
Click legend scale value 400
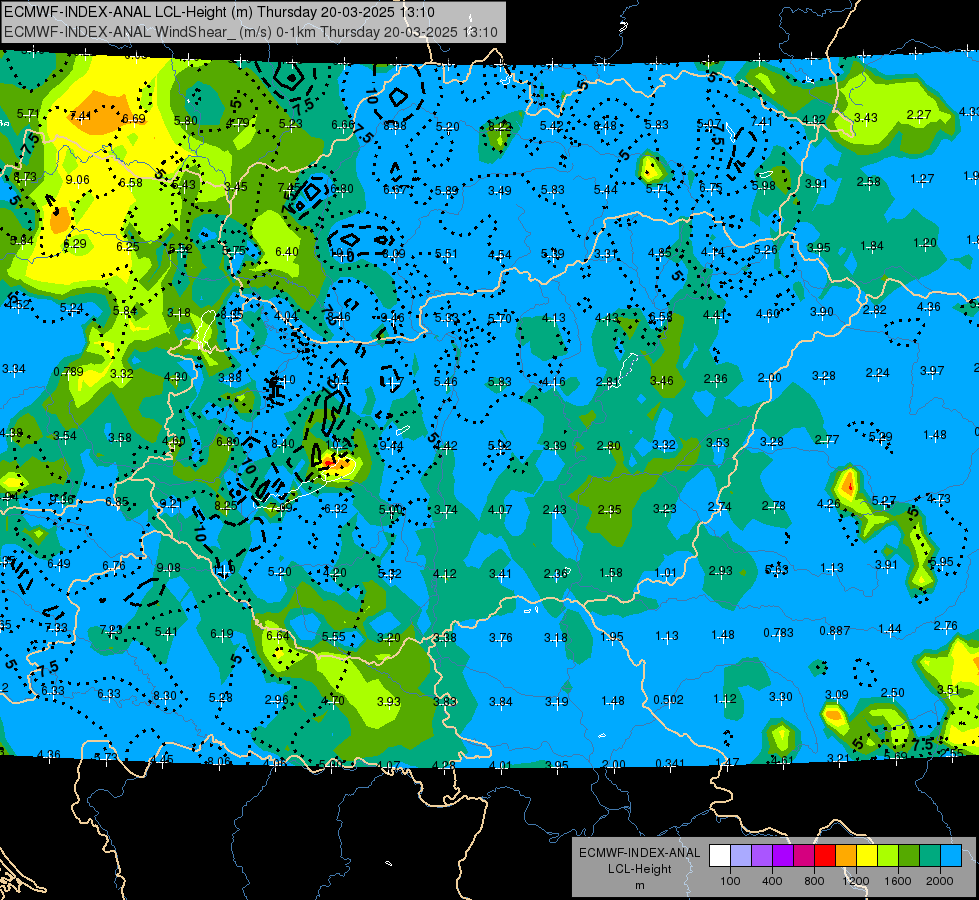[x=772, y=881]
